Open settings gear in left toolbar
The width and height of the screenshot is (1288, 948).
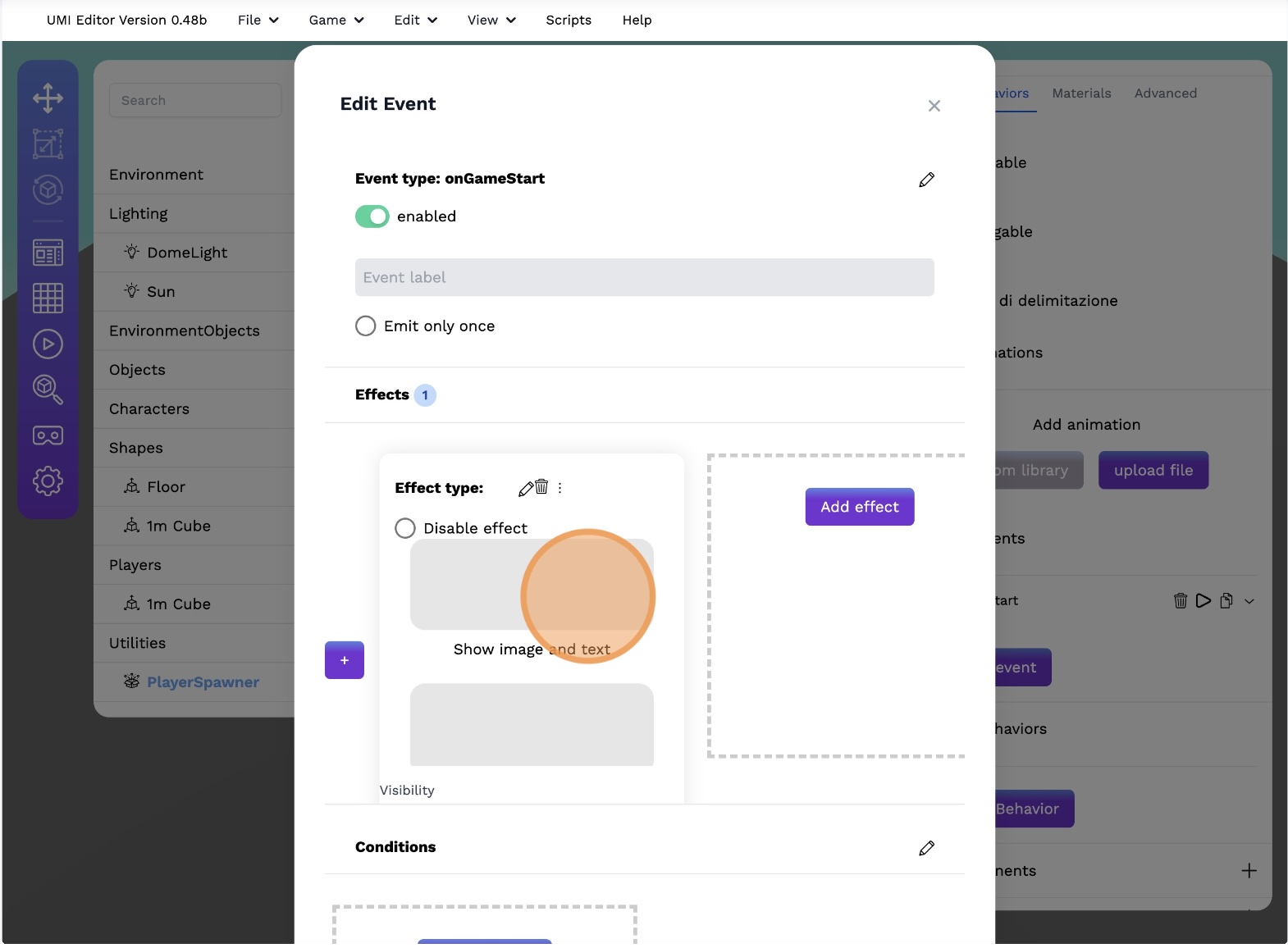point(48,481)
